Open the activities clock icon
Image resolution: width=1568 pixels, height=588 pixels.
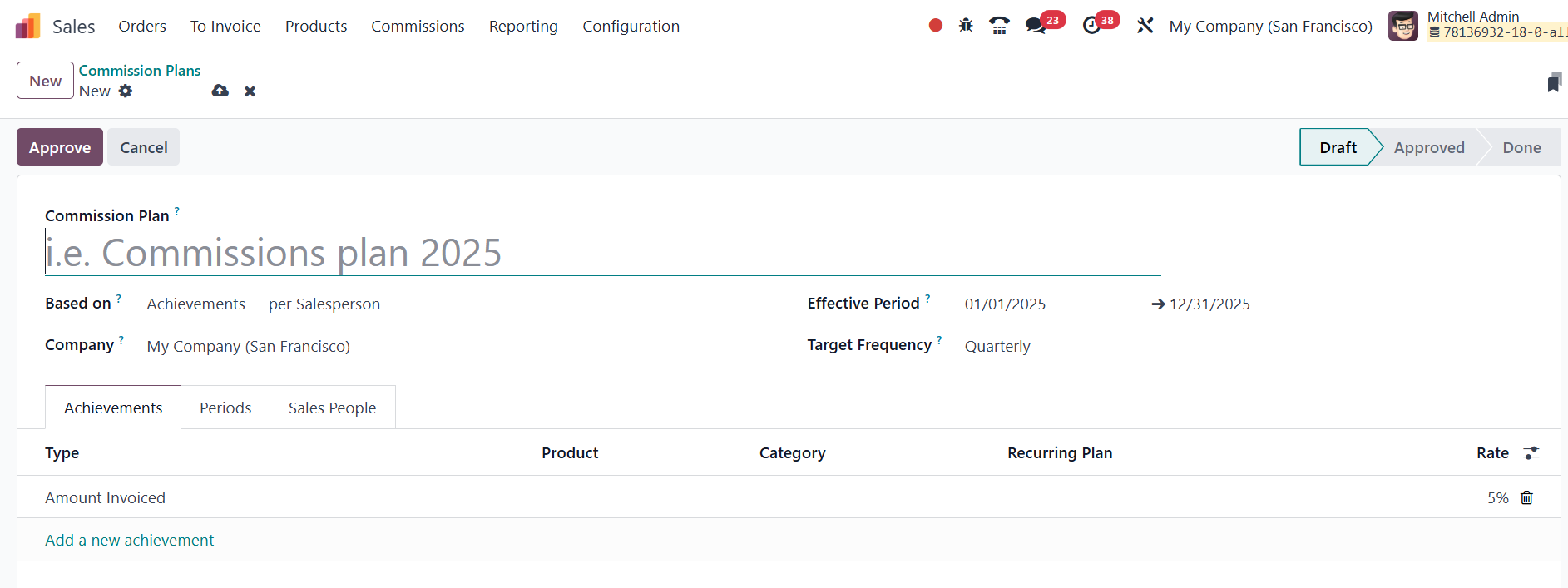pos(1091,26)
